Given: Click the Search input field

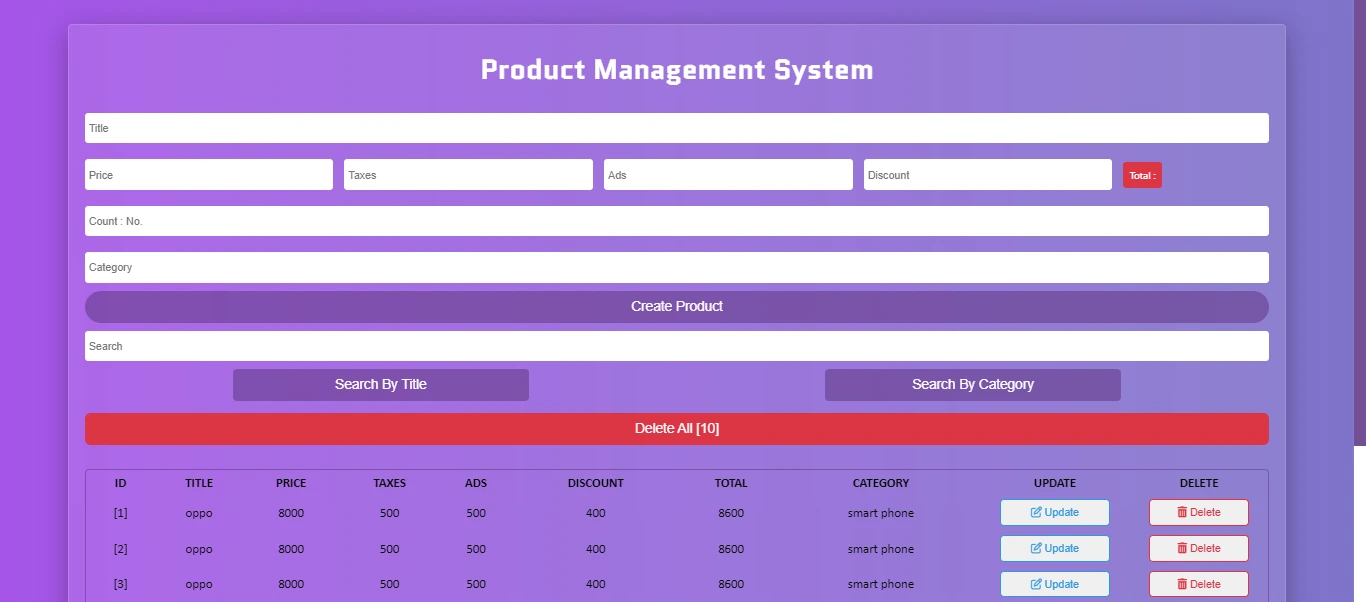Looking at the screenshot, I should tap(676, 345).
